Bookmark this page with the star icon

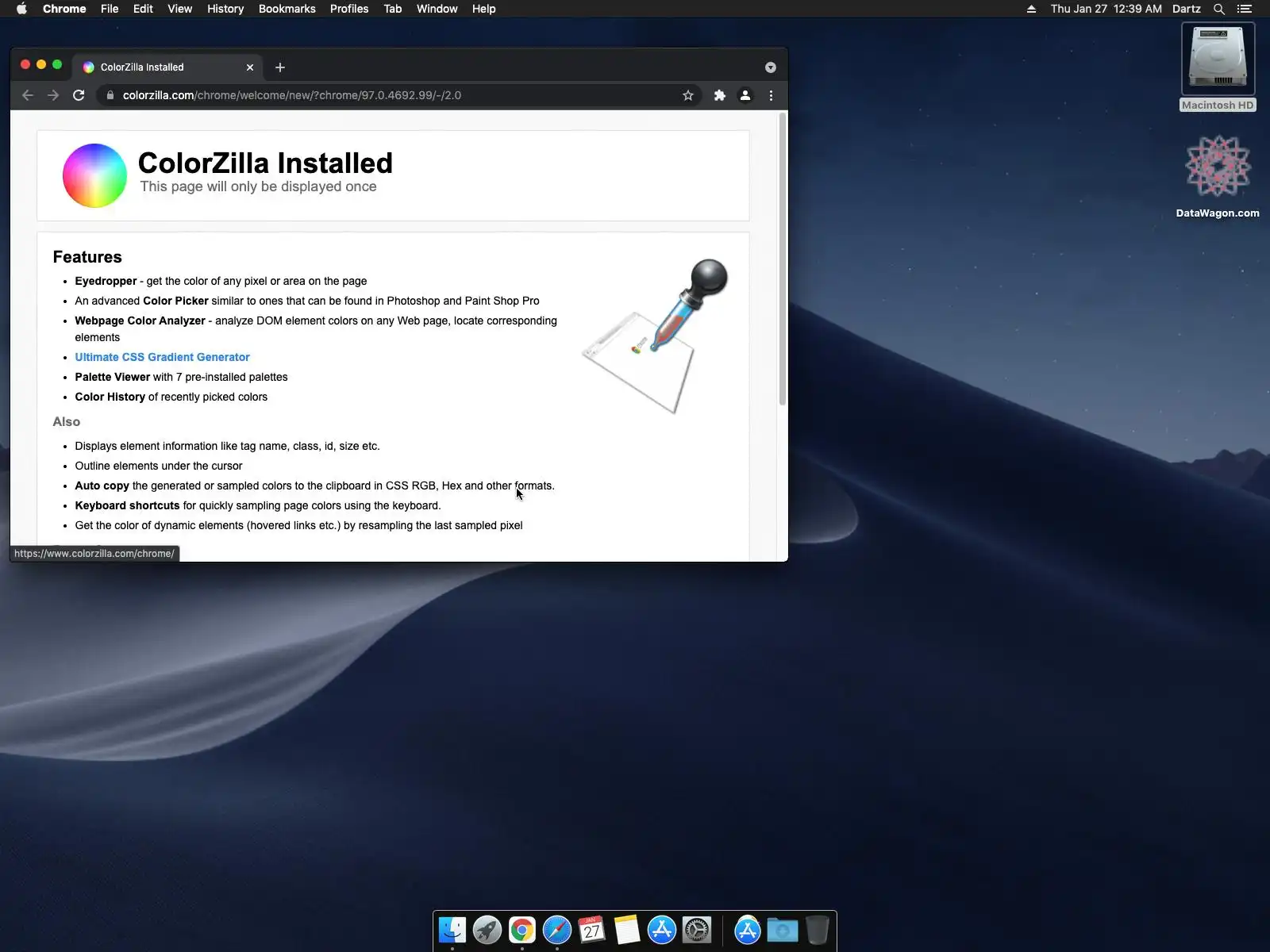[x=688, y=95]
